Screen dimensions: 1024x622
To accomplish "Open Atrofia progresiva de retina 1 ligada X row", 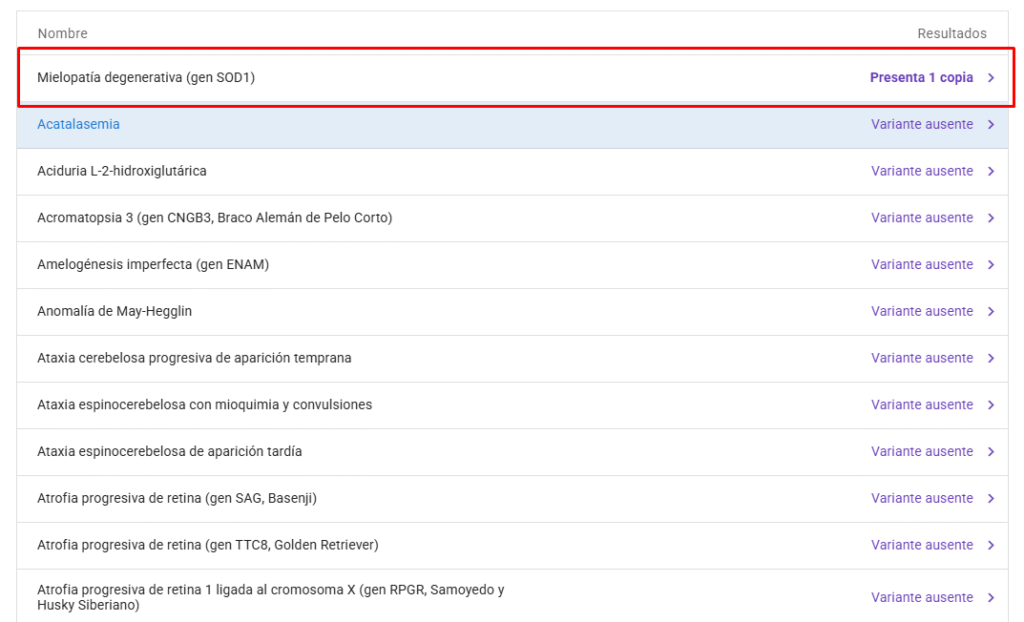I will 270,597.
